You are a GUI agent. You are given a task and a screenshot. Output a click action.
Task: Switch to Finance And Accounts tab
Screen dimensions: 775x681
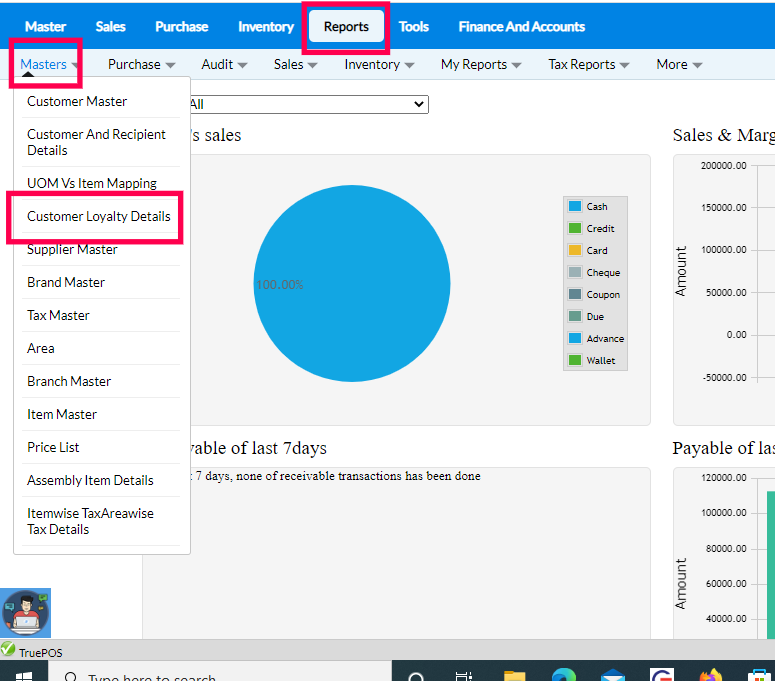(521, 26)
